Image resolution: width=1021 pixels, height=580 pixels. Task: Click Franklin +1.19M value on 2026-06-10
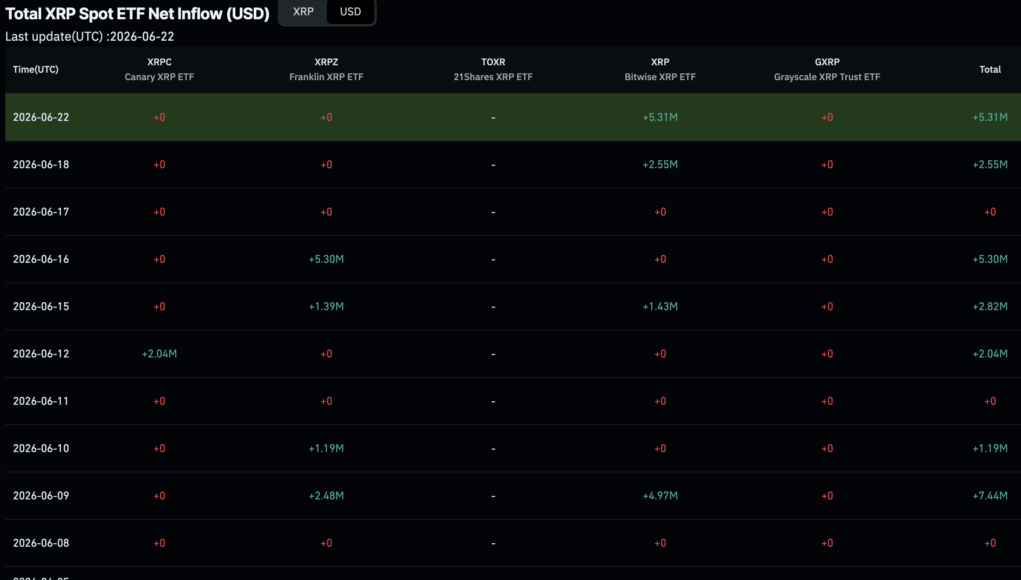[326, 449]
